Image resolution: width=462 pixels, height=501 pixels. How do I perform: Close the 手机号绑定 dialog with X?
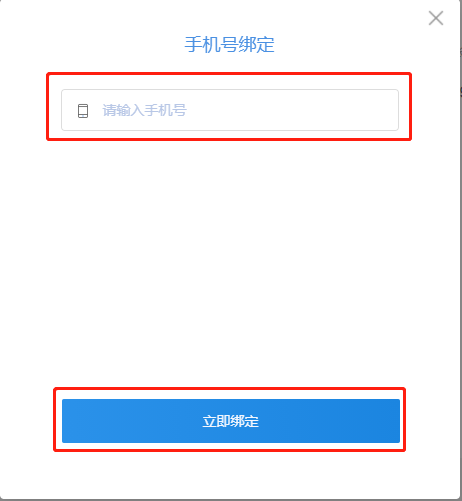(x=436, y=18)
